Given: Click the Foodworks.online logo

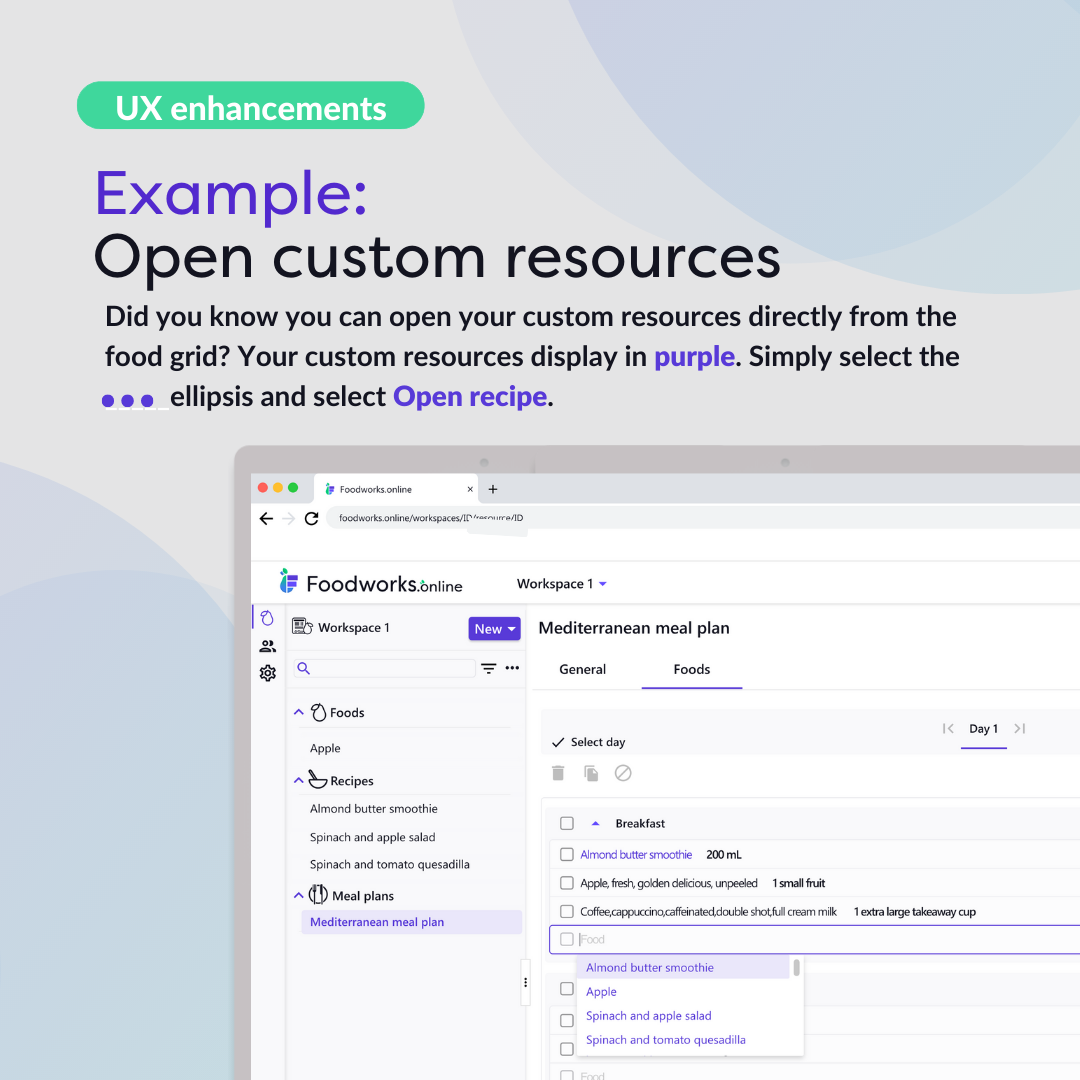Looking at the screenshot, I should tap(371, 583).
